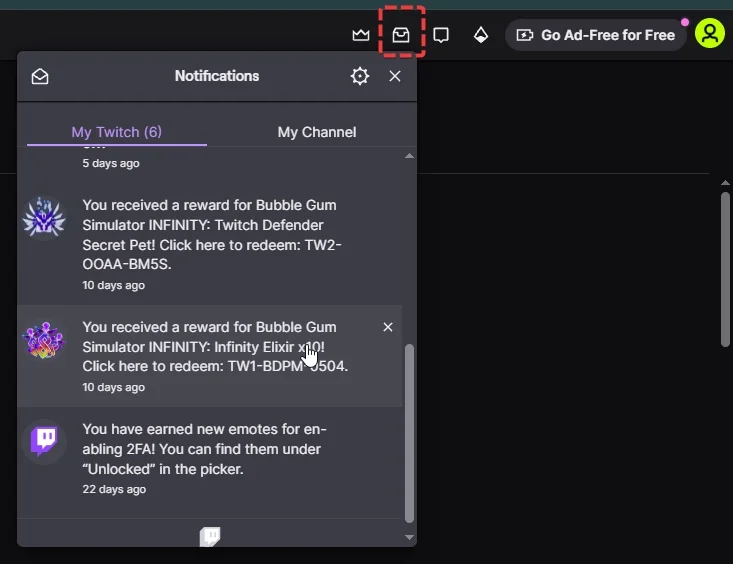This screenshot has width=733, height=564.
Task: Click the page's right-side vertical scrollbar
Action: (725, 268)
